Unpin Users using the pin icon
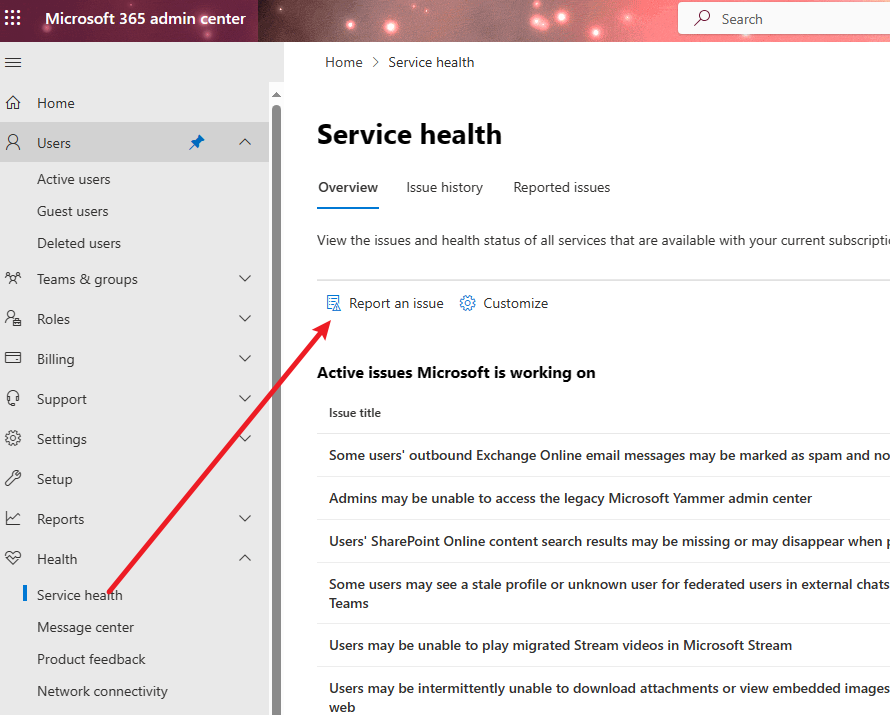890x715 pixels. (x=196, y=142)
